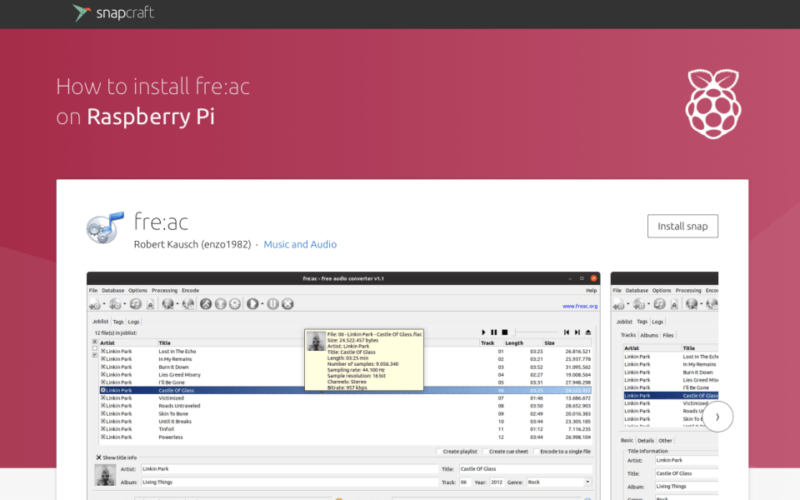800x500 pixels.
Task: Toggle Encode to a single file checkbox
Action: click(x=536, y=452)
